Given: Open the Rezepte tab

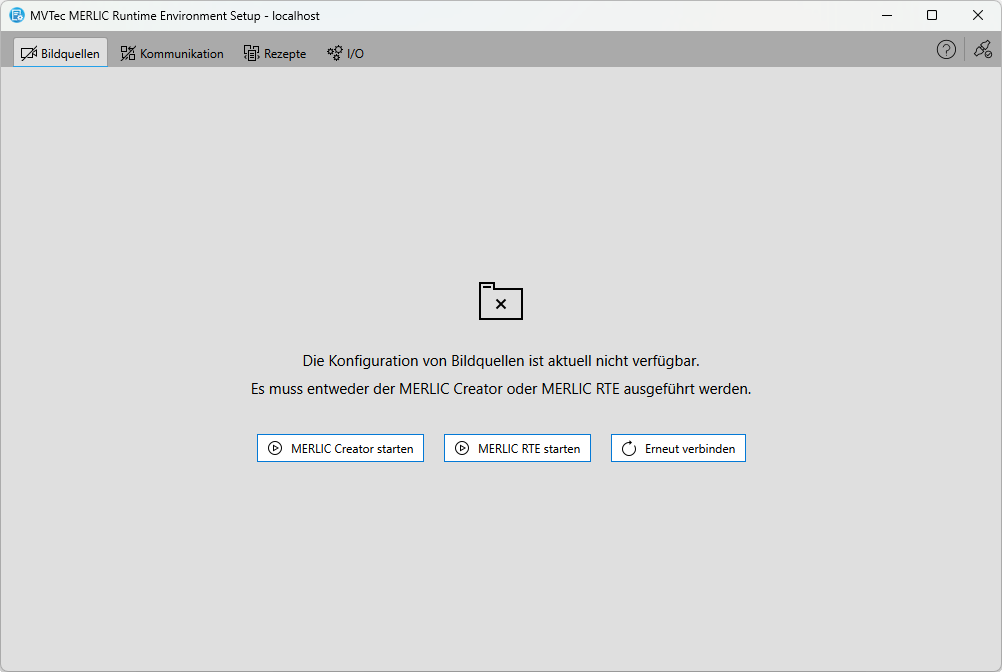Looking at the screenshot, I should click(x=284, y=54).
